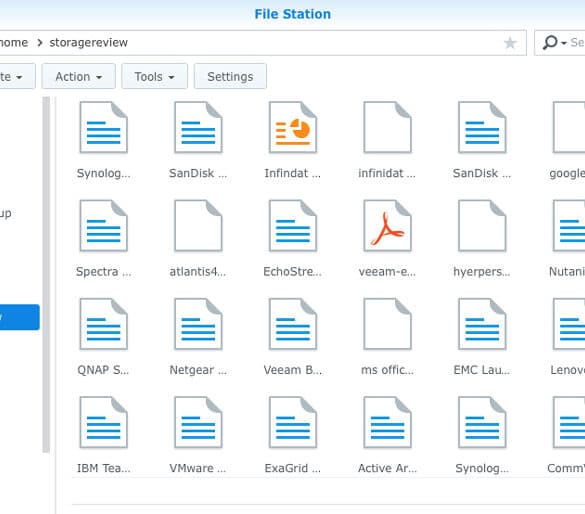Select the VMware document file

point(198,422)
